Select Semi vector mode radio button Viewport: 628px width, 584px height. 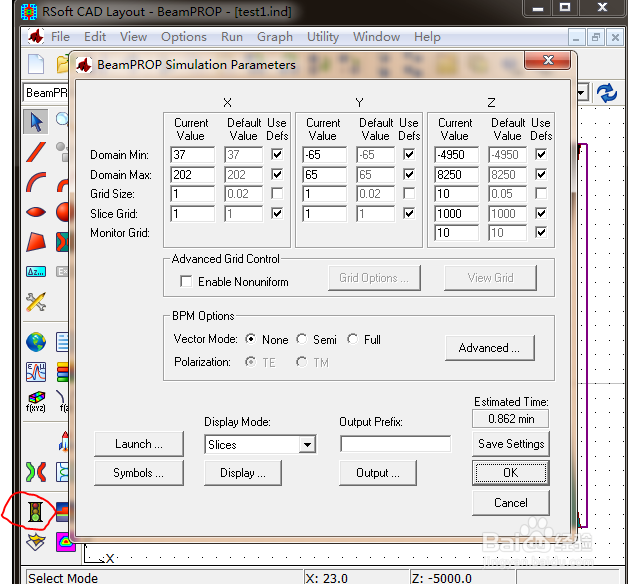[x=302, y=339]
